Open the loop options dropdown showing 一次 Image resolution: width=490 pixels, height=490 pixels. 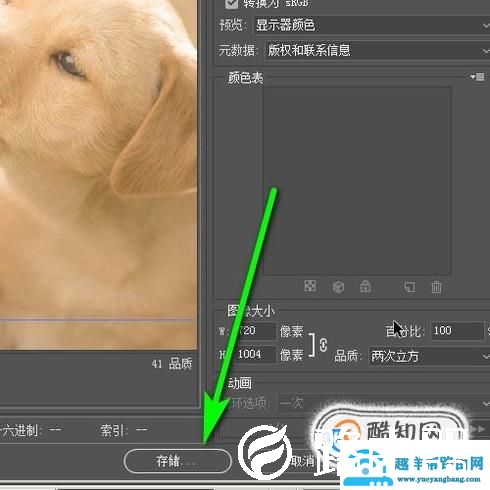pos(384,404)
